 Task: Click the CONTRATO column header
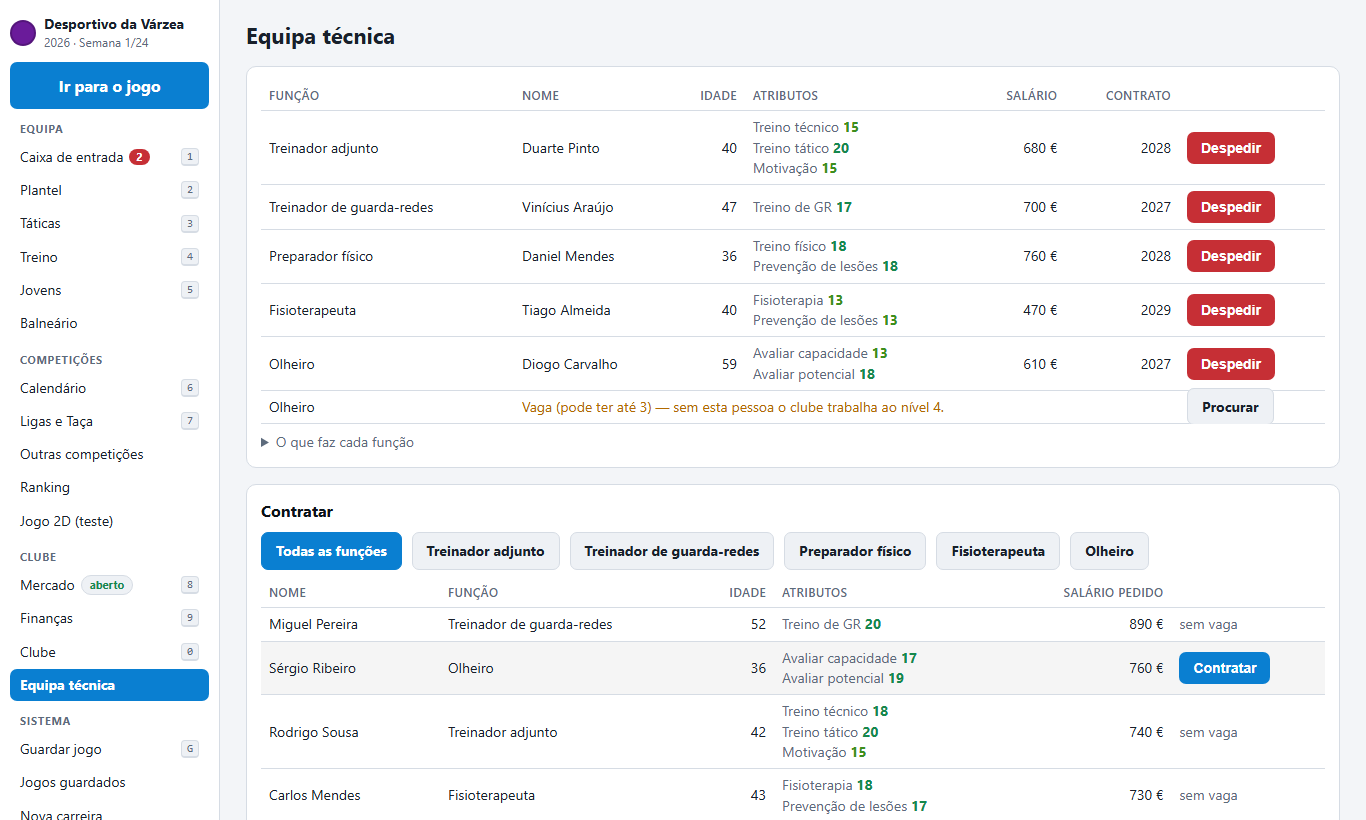pyautogui.click(x=1138, y=96)
